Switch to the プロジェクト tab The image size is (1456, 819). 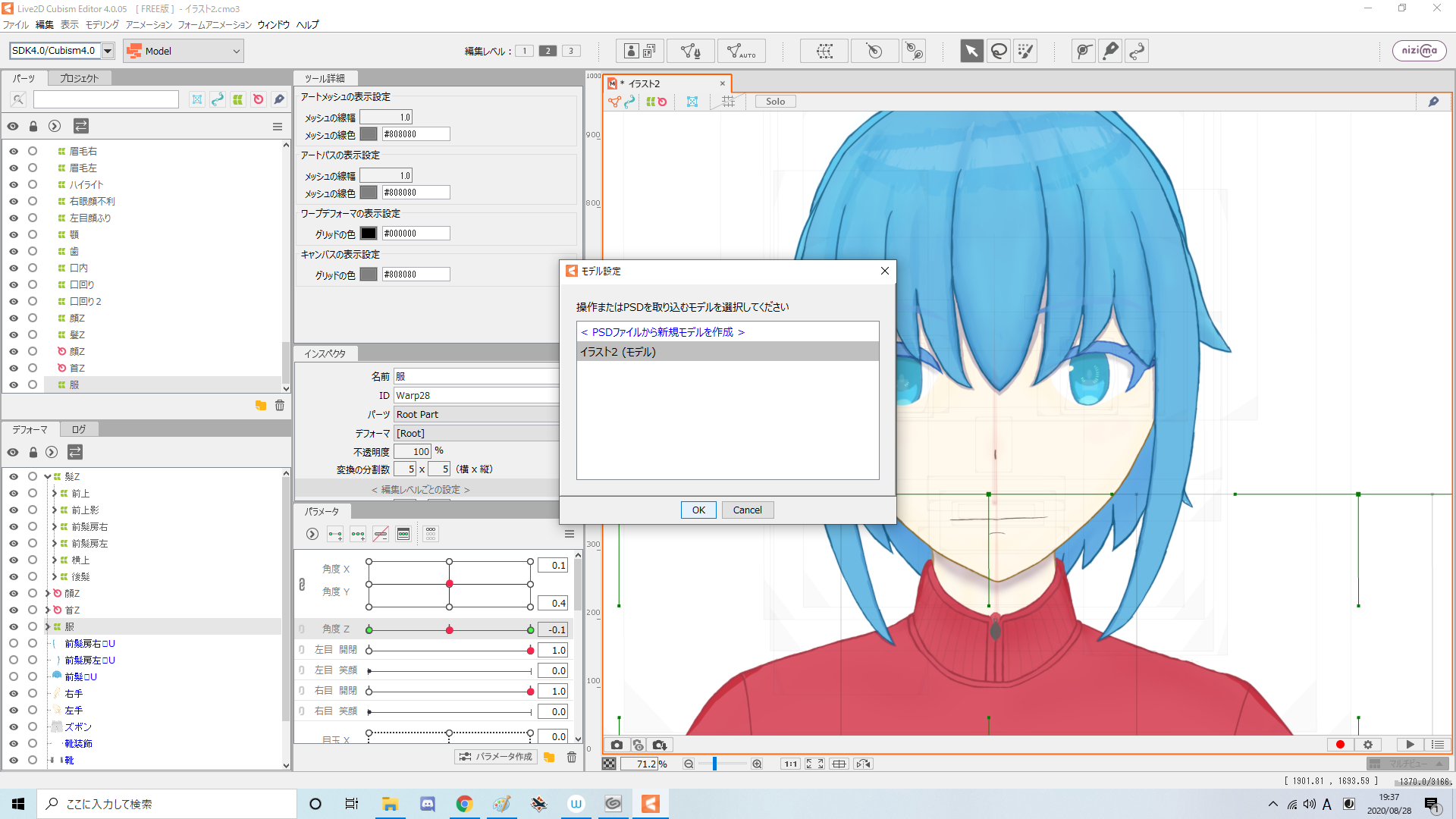(79, 77)
